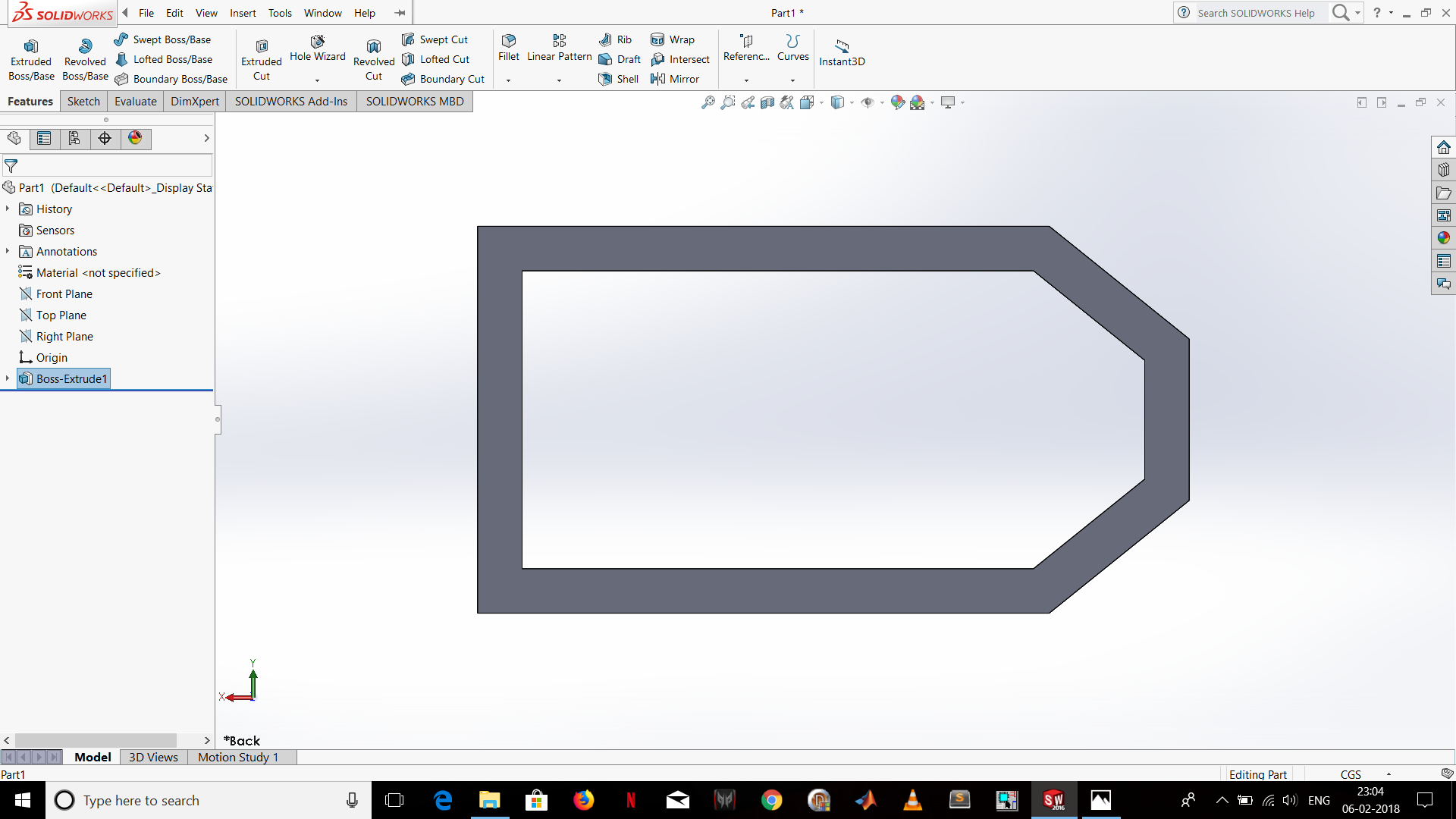Viewport: 1456px width, 819px height.
Task: Select the Boundary Cut feature
Action: click(444, 79)
